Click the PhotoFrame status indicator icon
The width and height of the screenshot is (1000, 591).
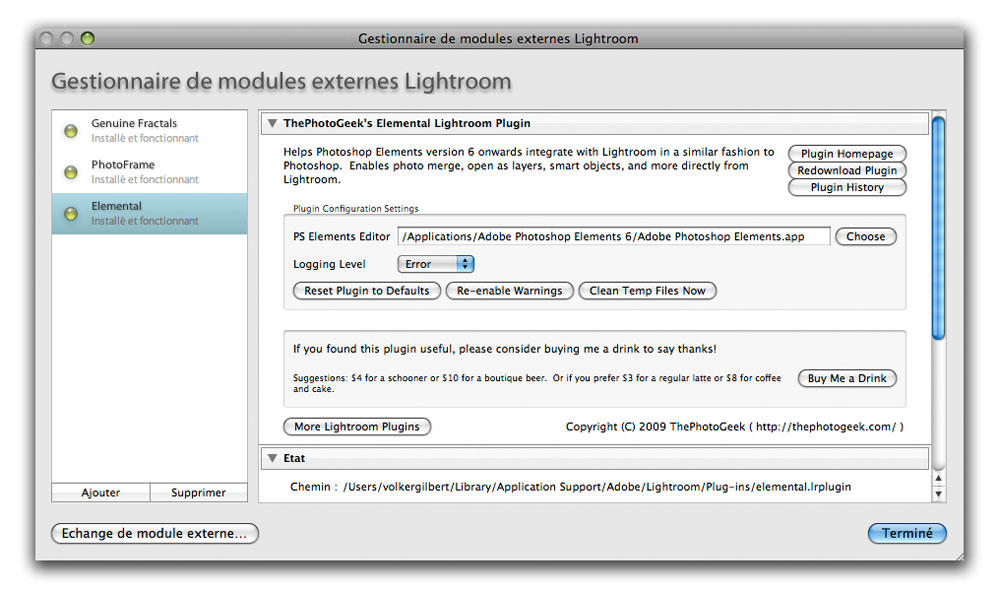[71, 172]
